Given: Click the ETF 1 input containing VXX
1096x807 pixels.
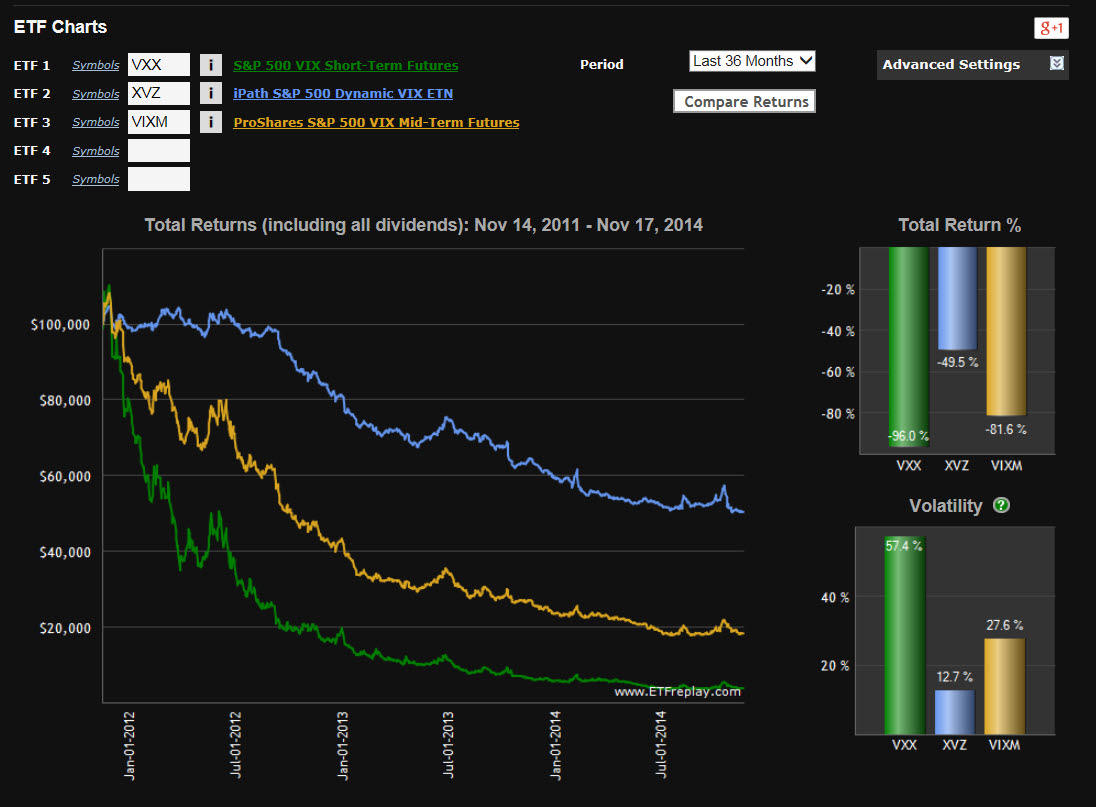Looking at the screenshot, I should [x=159, y=65].
